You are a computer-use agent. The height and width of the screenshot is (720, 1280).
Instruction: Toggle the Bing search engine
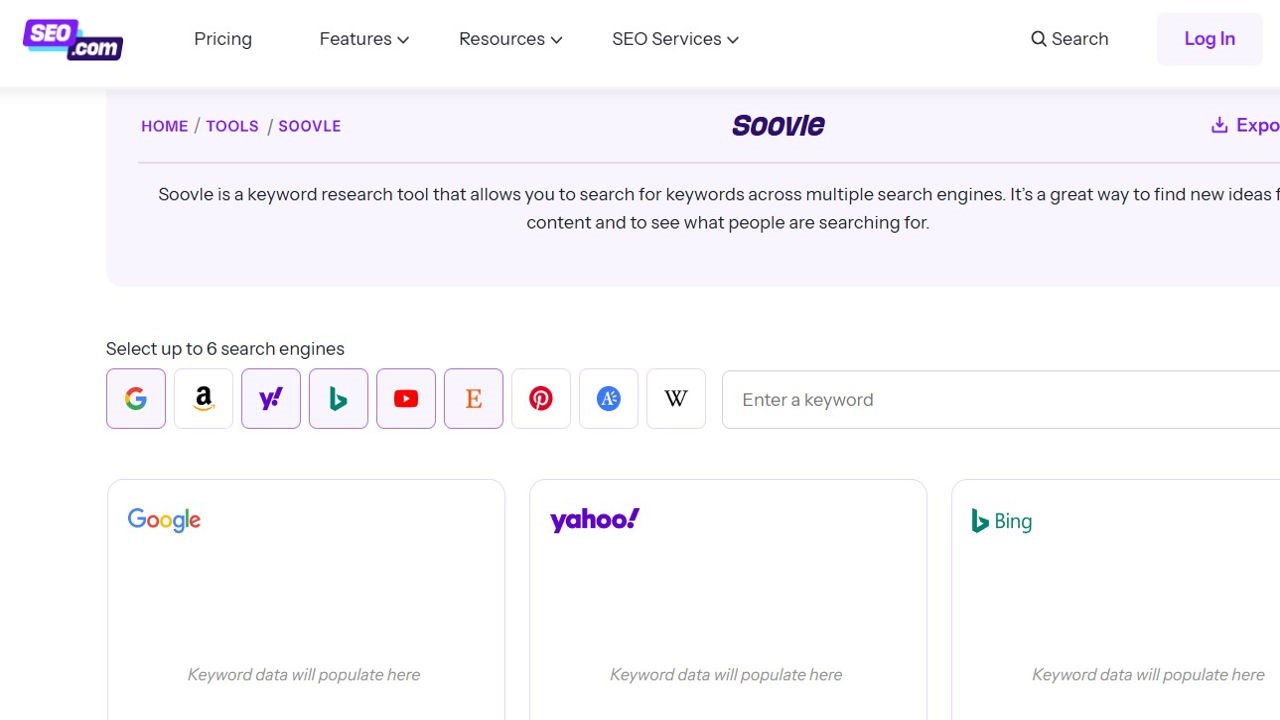tap(338, 398)
